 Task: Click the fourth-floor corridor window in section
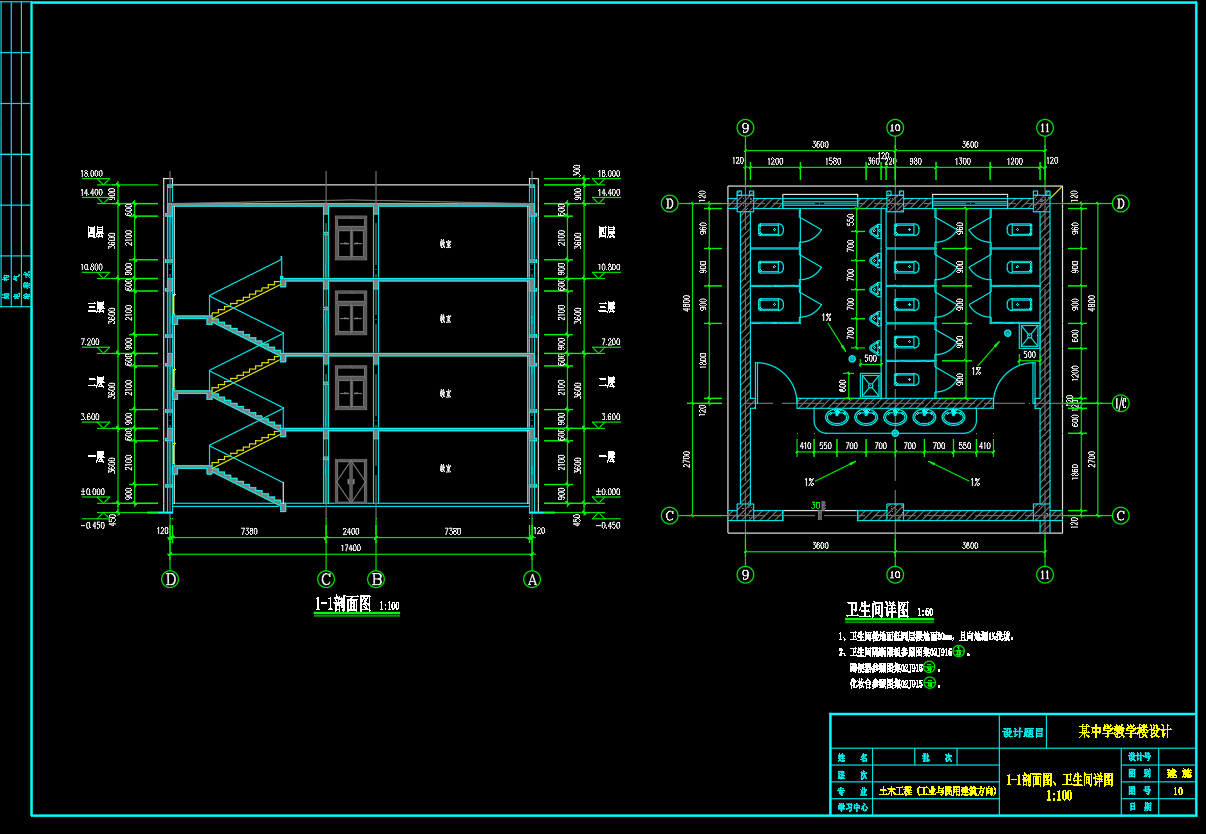[351, 236]
